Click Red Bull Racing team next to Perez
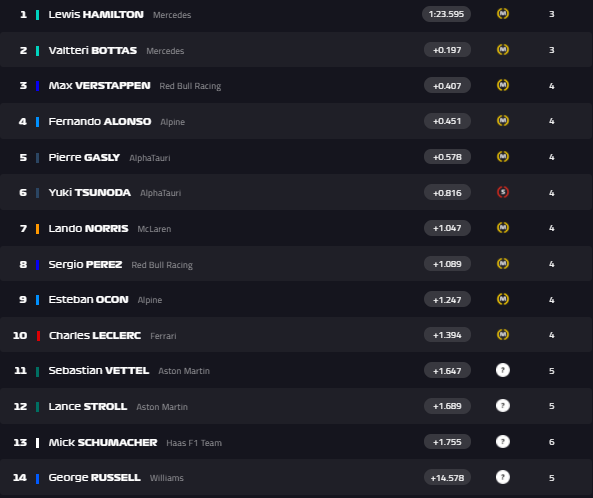 (x=162, y=265)
